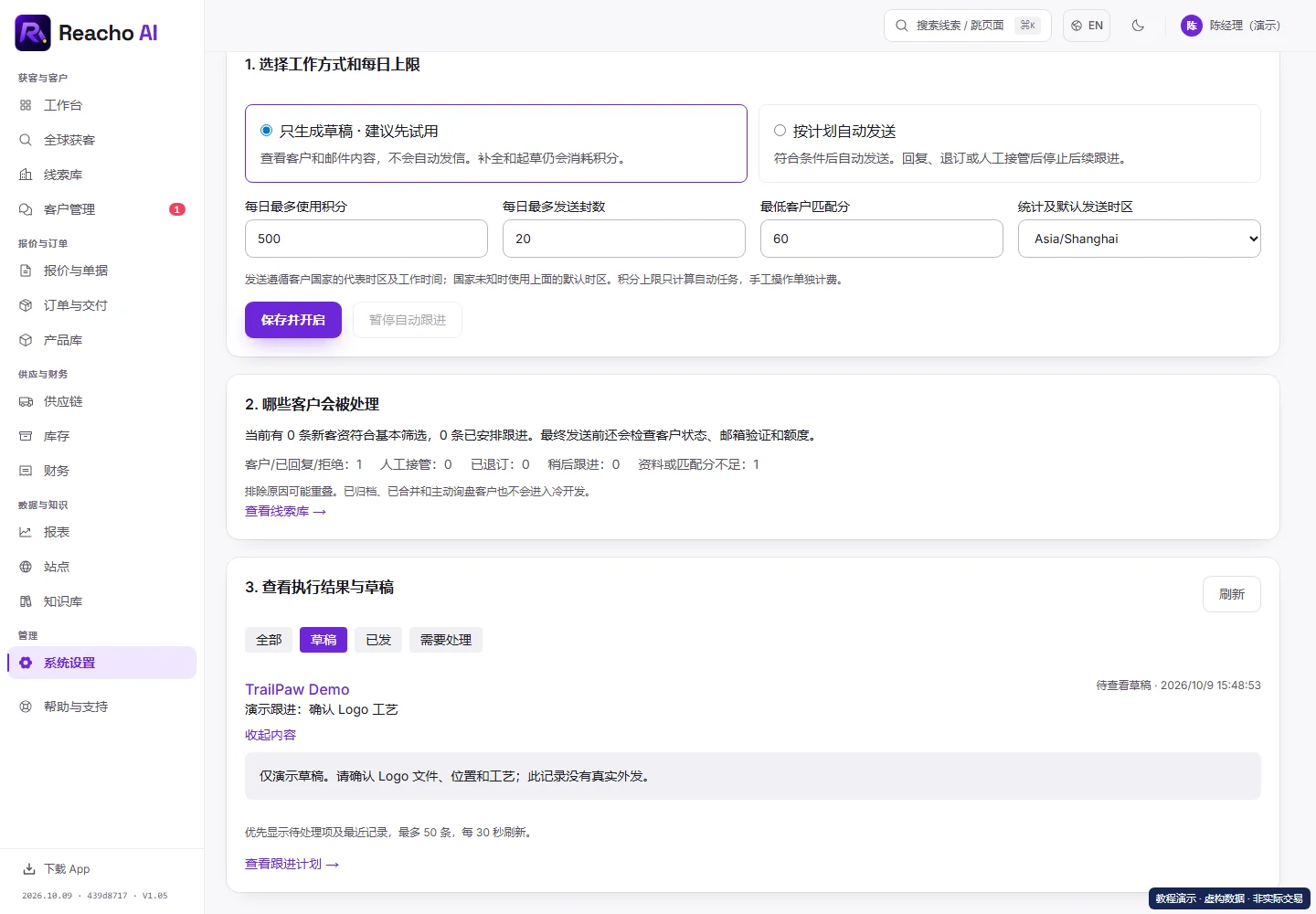1316x914 pixels.
Task: Click 陈经理 (演示) user name
Action: click(1245, 26)
